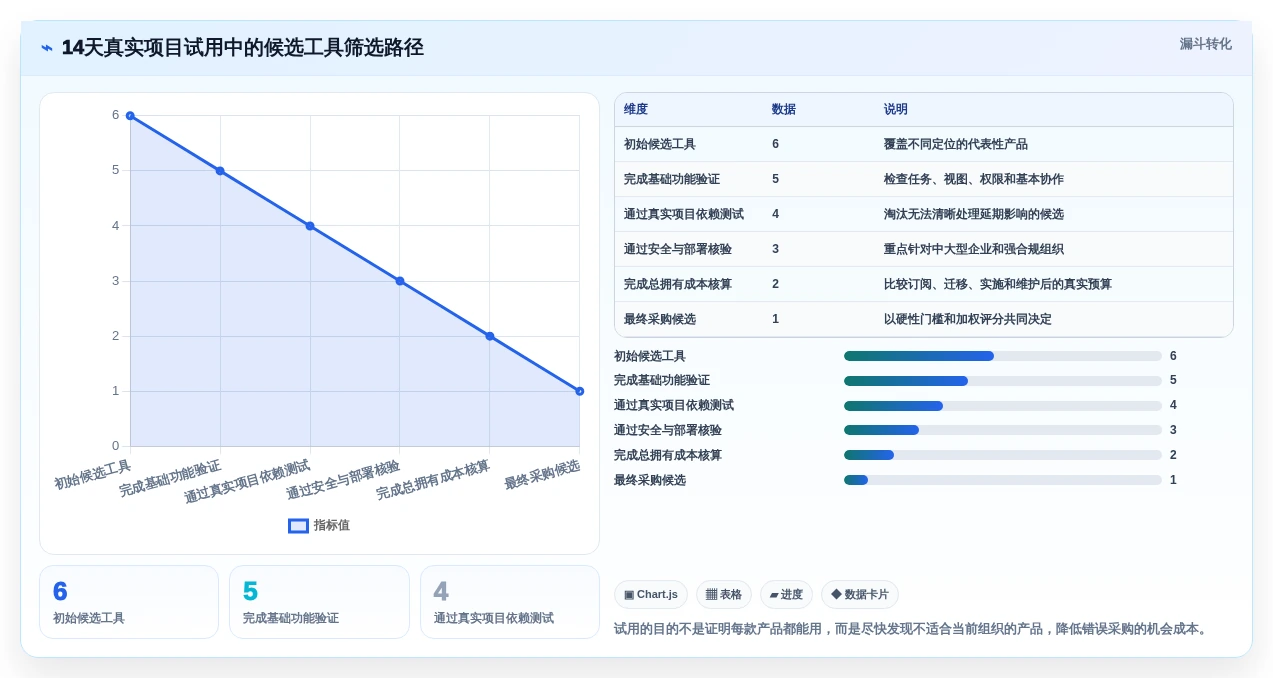Viewport: 1273px width, 678px height.
Task: Select the Chart.js tag chip
Action: click(651, 594)
